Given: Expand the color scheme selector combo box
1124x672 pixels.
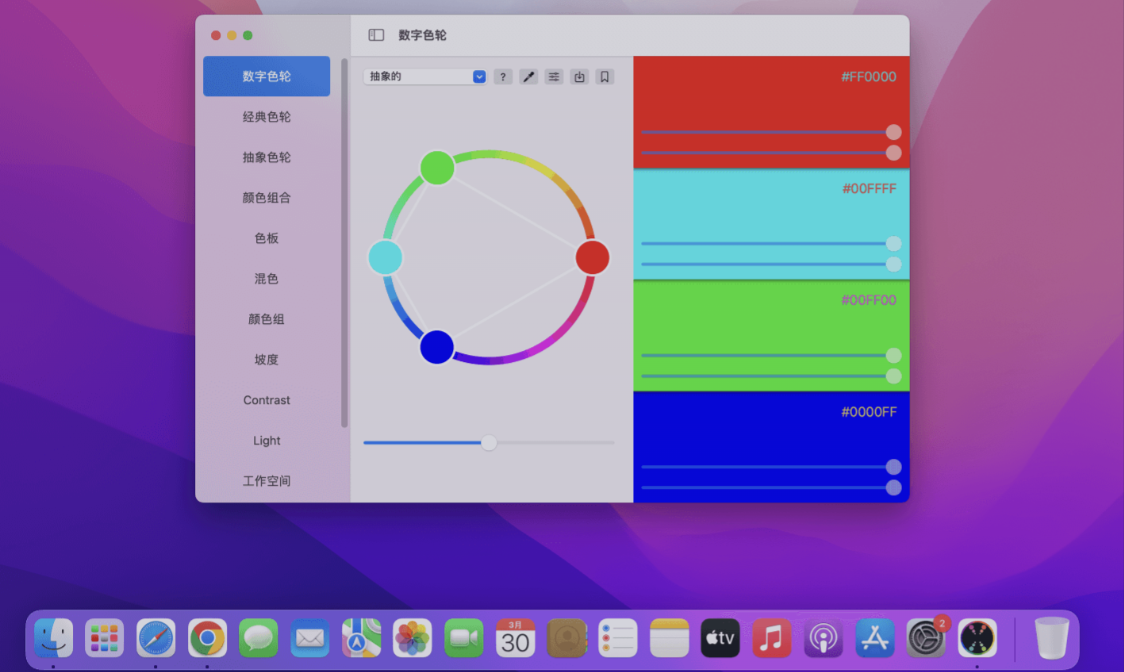Looking at the screenshot, I should (x=478, y=76).
